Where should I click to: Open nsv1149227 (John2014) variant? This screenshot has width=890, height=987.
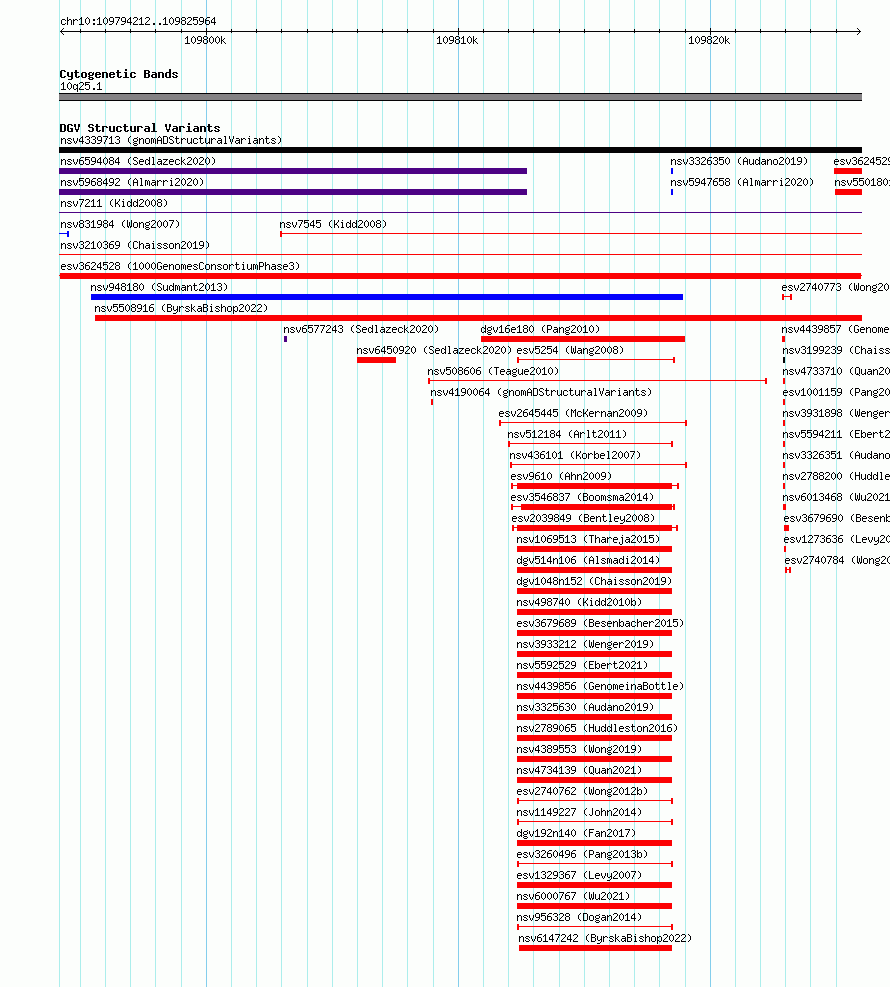(580, 812)
